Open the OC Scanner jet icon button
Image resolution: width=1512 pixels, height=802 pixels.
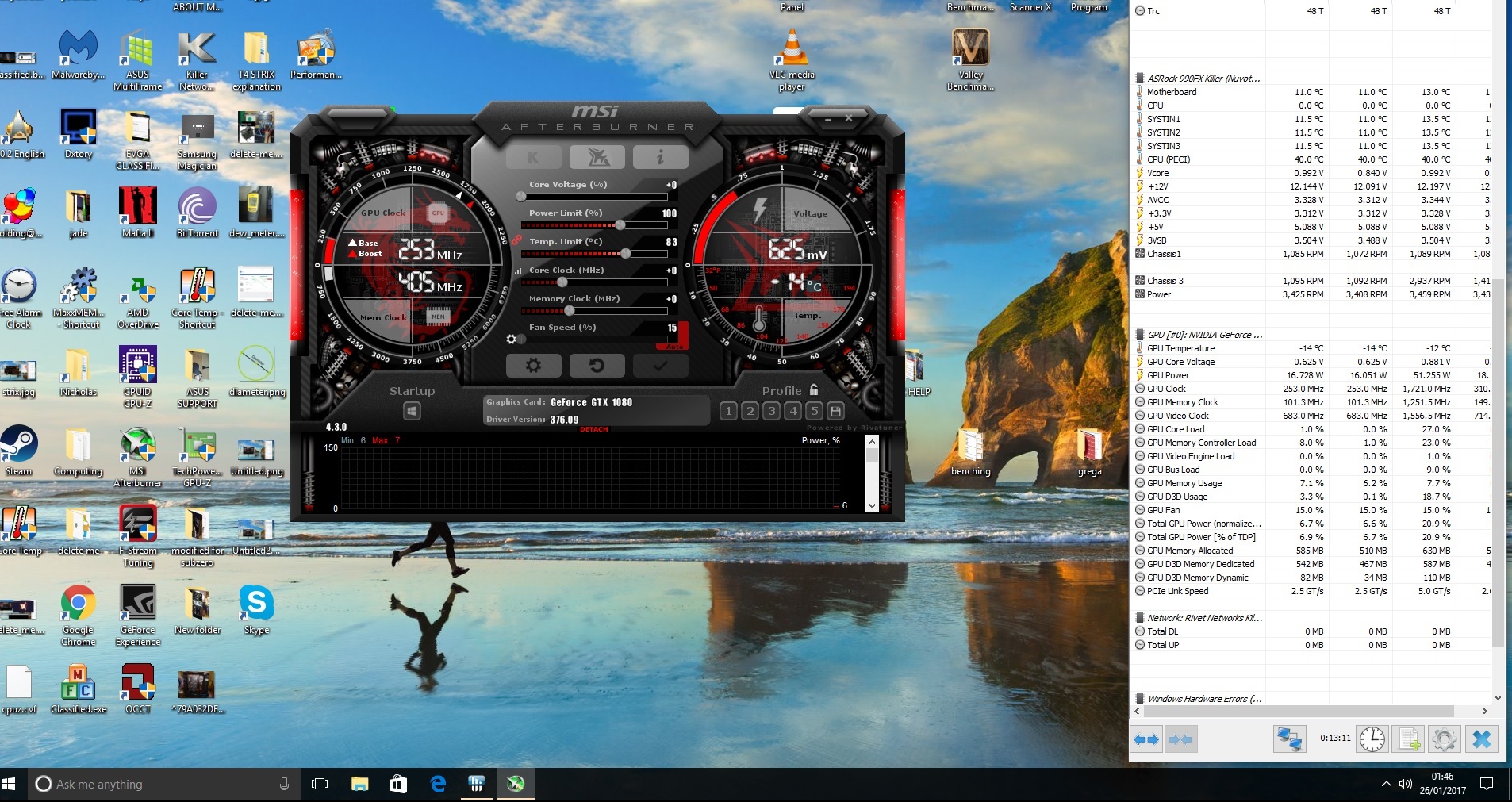[x=597, y=157]
